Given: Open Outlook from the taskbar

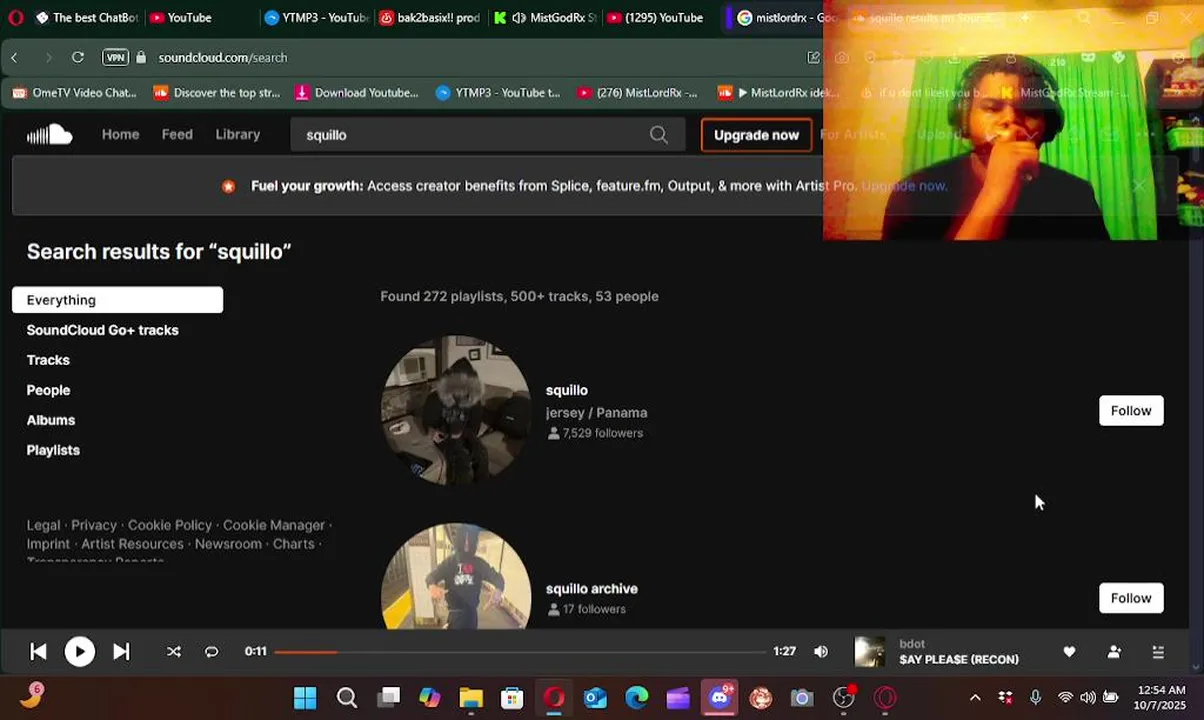Looking at the screenshot, I should click(x=595, y=698).
